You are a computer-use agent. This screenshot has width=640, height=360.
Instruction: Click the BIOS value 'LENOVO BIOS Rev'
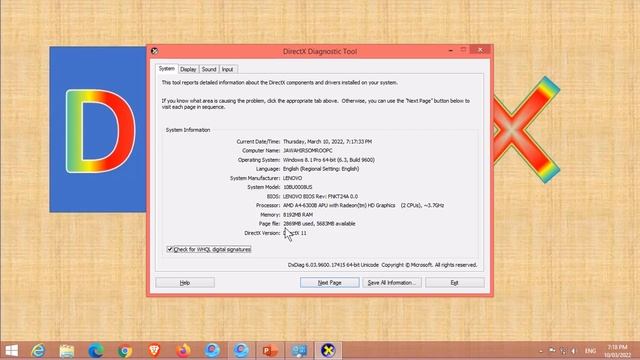point(320,196)
